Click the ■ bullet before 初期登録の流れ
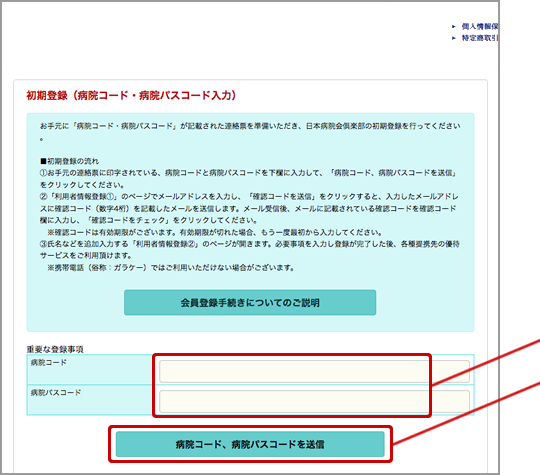Screen dimensions: 540x475 click(x=43, y=161)
